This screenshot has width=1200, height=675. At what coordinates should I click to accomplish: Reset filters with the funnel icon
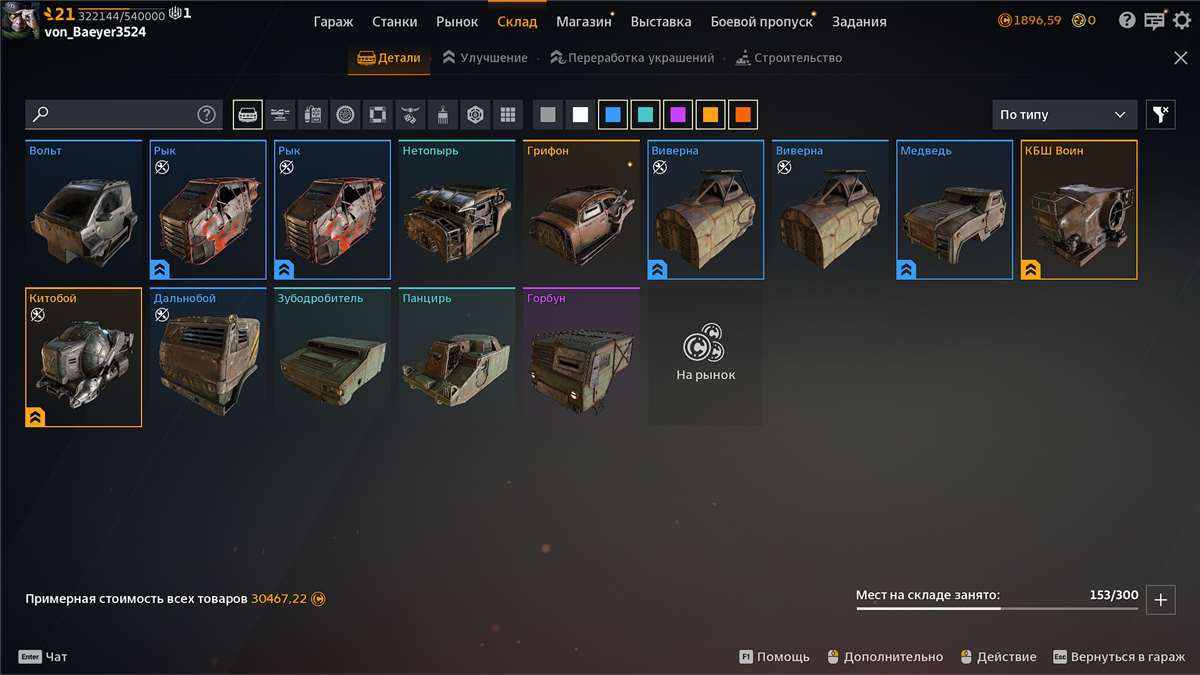(x=1160, y=115)
